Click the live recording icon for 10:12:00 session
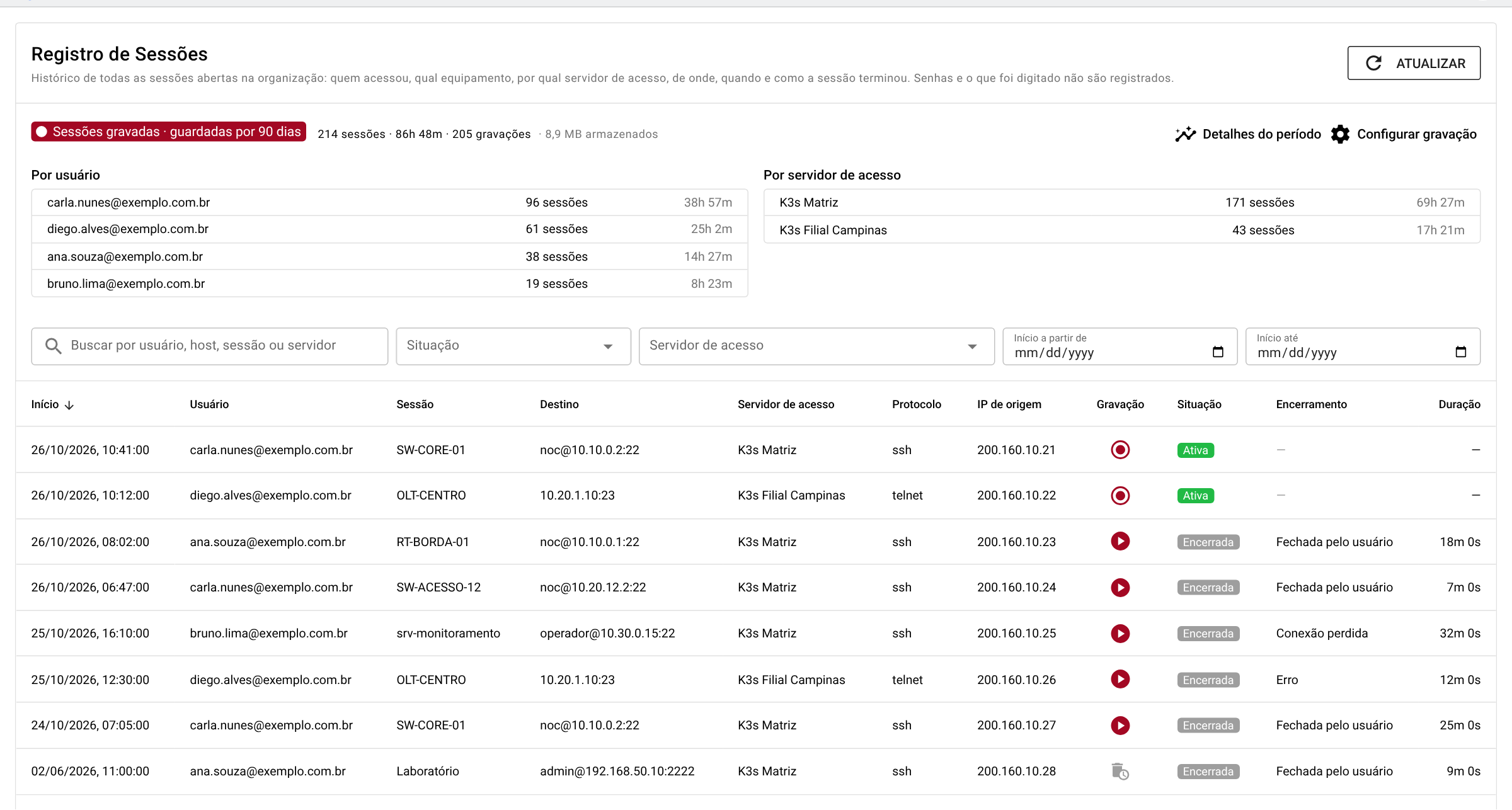1512x810 pixels. pos(1120,496)
